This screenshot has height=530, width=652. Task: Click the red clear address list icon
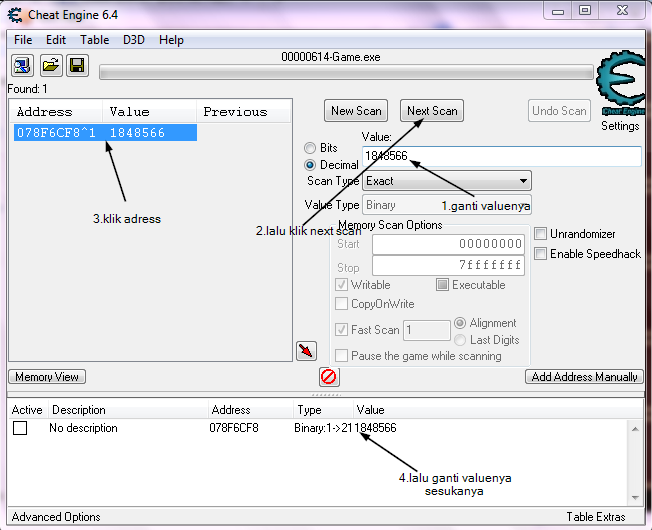[x=329, y=377]
